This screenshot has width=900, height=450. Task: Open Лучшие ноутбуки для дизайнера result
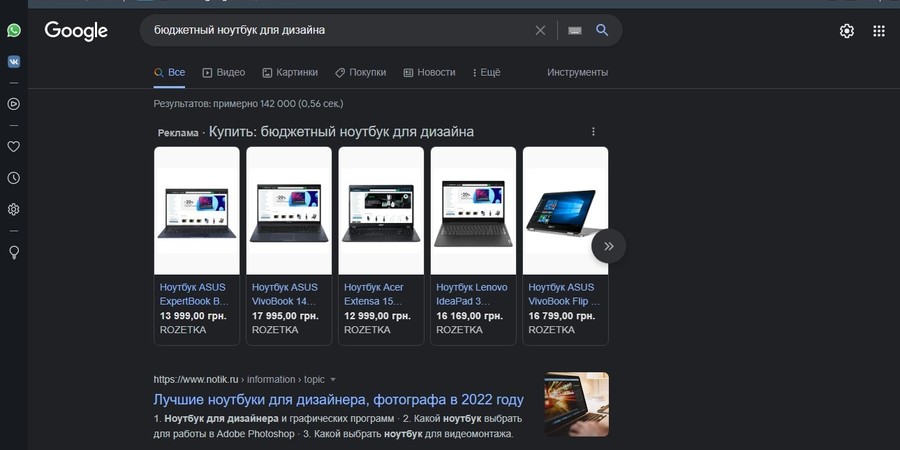(x=339, y=399)
